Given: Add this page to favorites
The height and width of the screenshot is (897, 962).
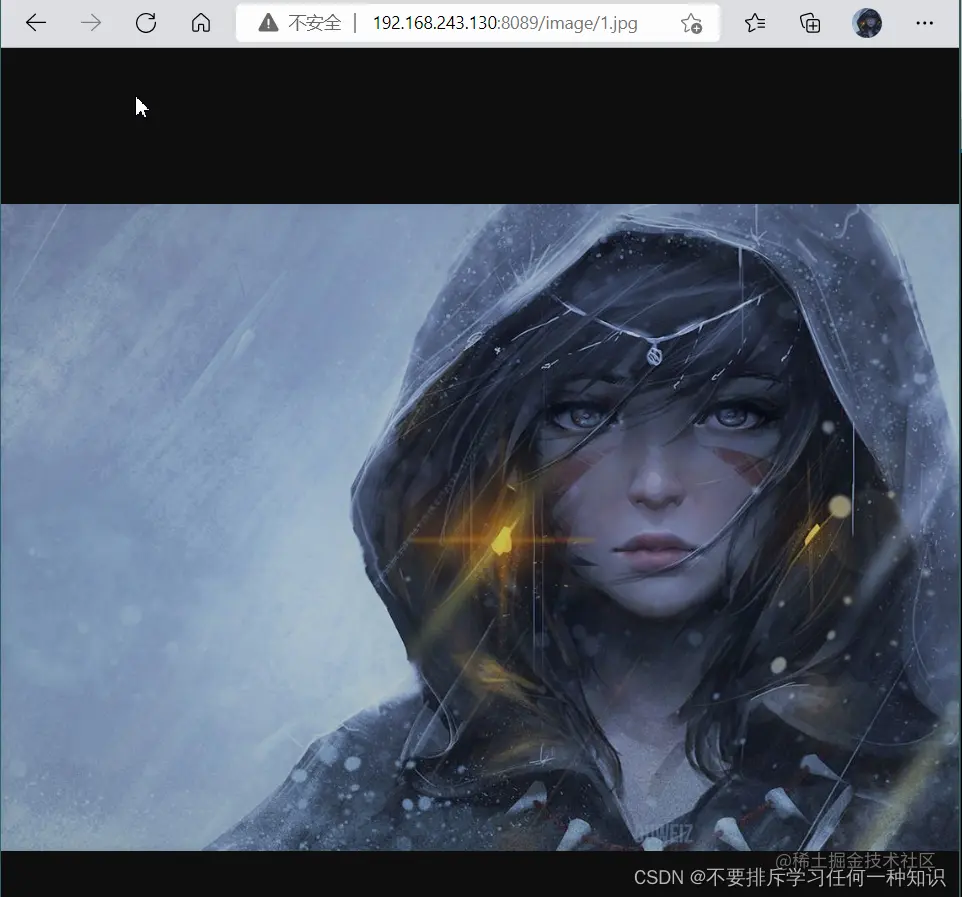Looking at the screenshot, I should coord(691,23).
